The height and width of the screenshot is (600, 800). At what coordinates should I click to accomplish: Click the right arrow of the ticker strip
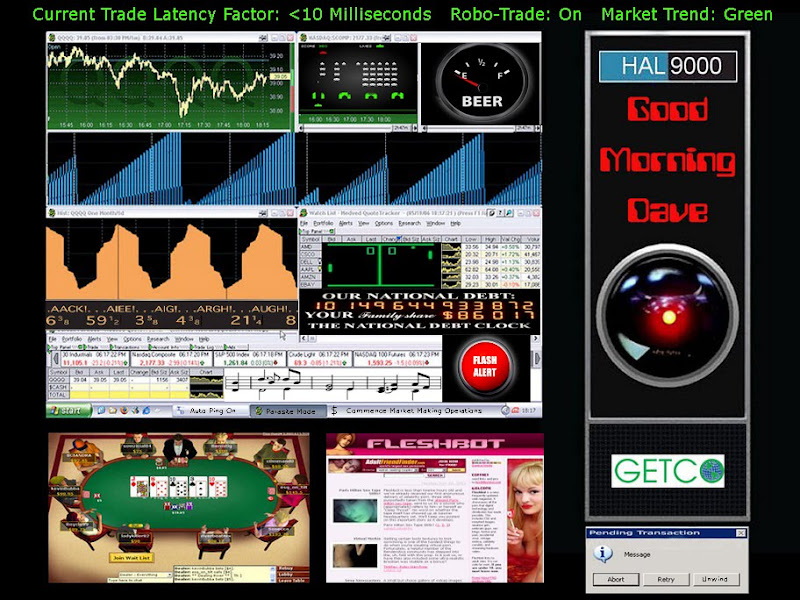536,359
